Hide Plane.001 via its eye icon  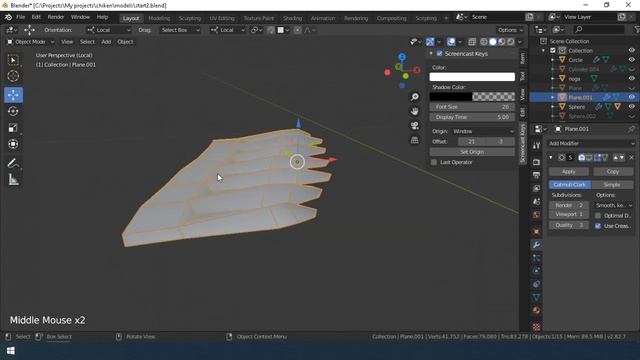click(x=632, y=97)
